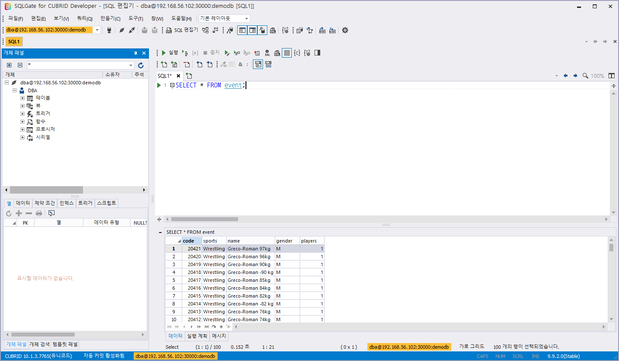The width and height of the screenshot is (619, 361).
Task: Refresh the object panel with circular arrow
Action: 141,65
